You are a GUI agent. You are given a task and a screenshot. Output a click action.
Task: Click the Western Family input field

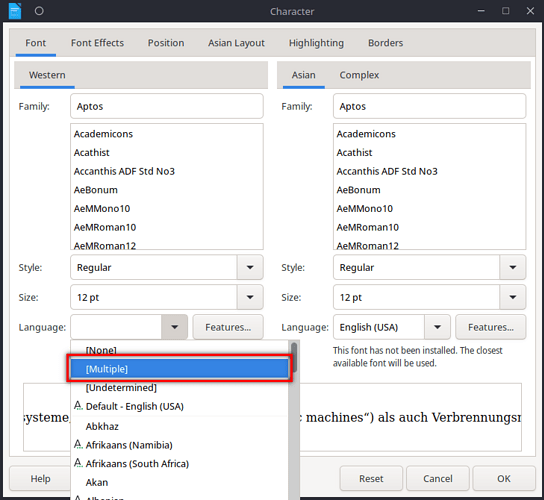[167, 106]
